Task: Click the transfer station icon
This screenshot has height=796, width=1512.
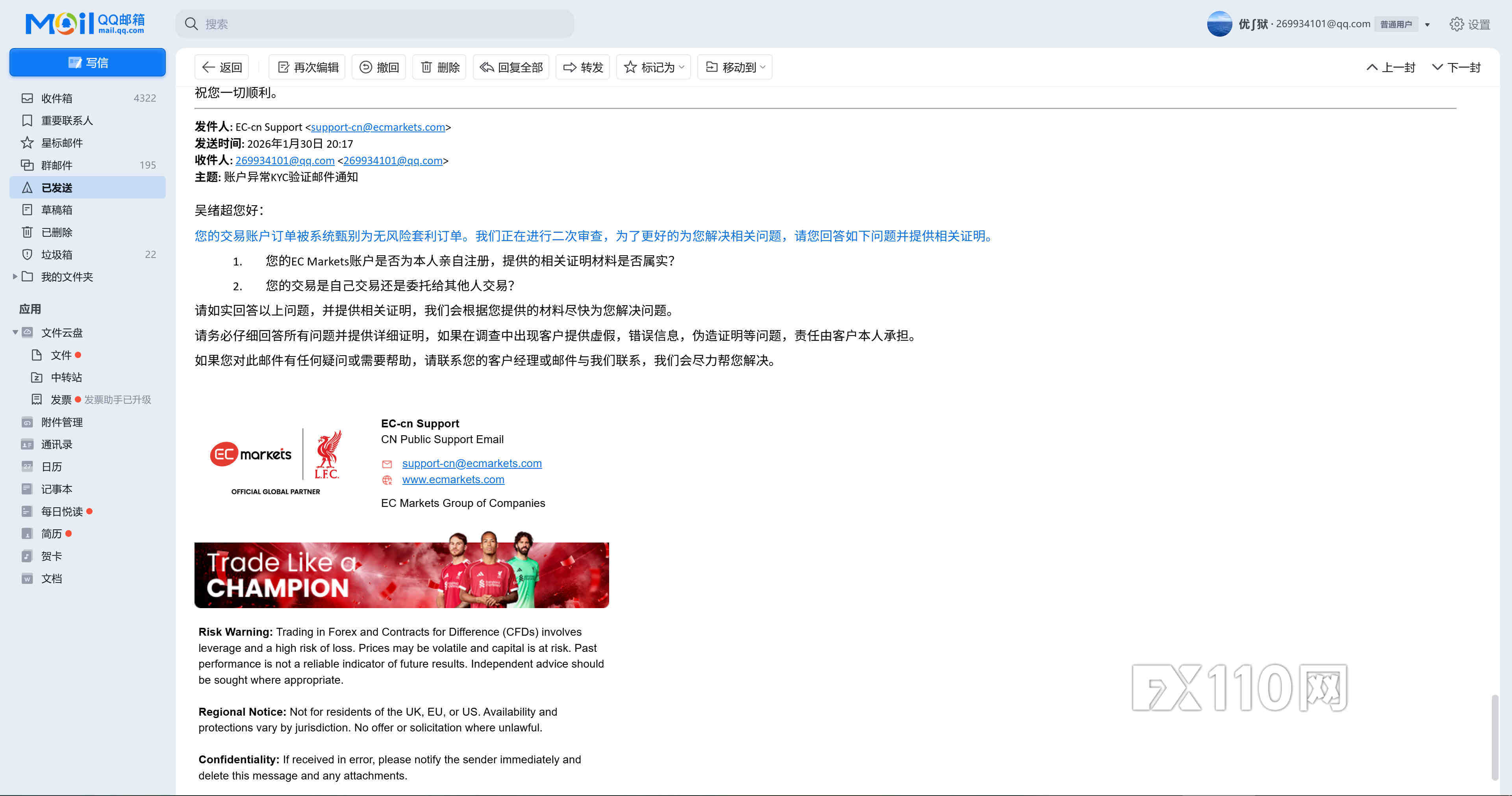Action: pyautogui.click(x=36, y=377)
